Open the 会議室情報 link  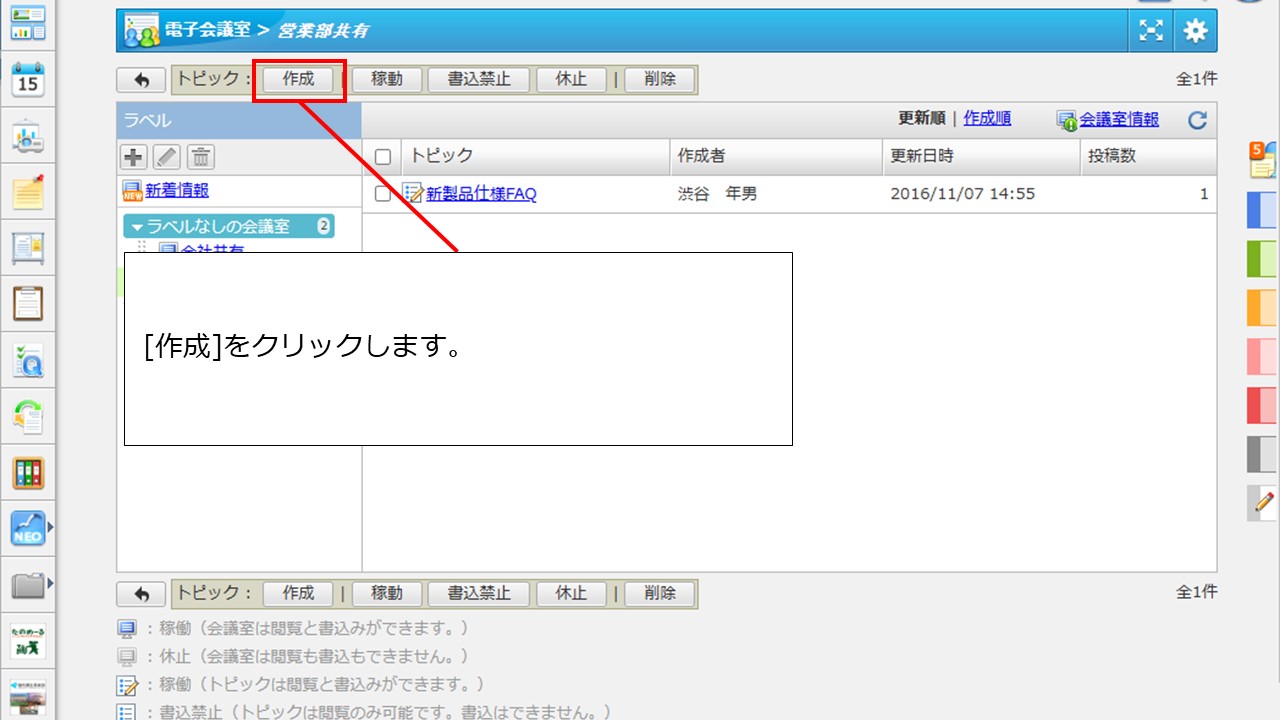[x=1119, y=119]
